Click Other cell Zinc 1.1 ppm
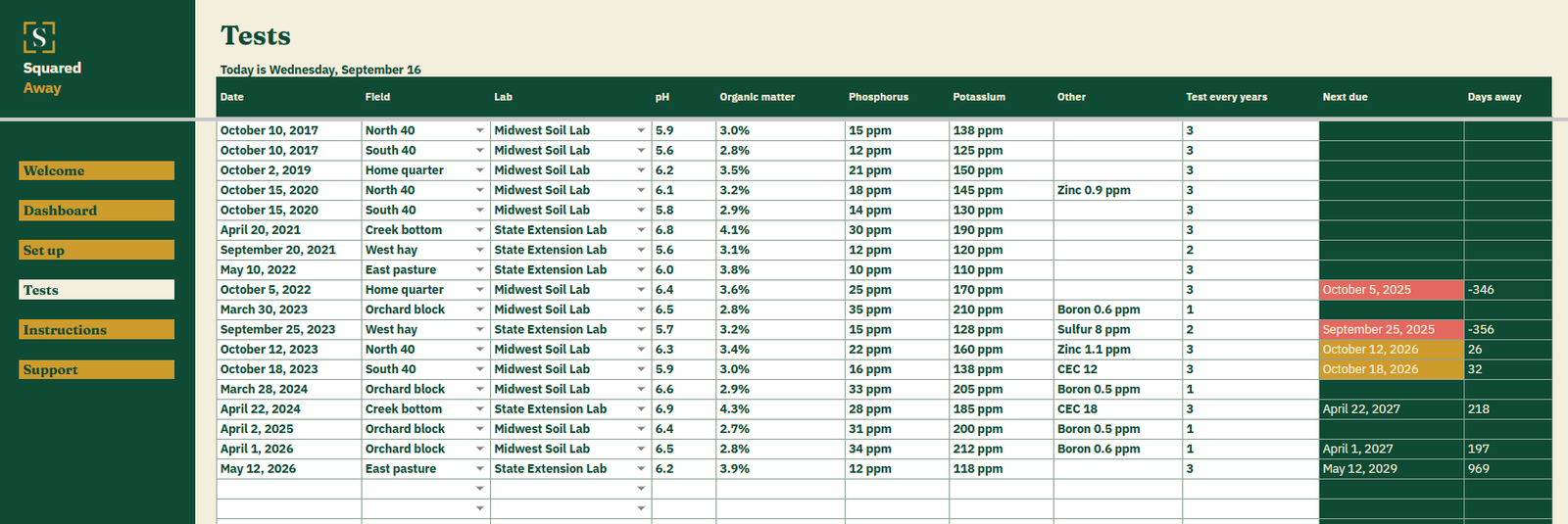The image size is (1568, 524). click(x=1118, y=350)
